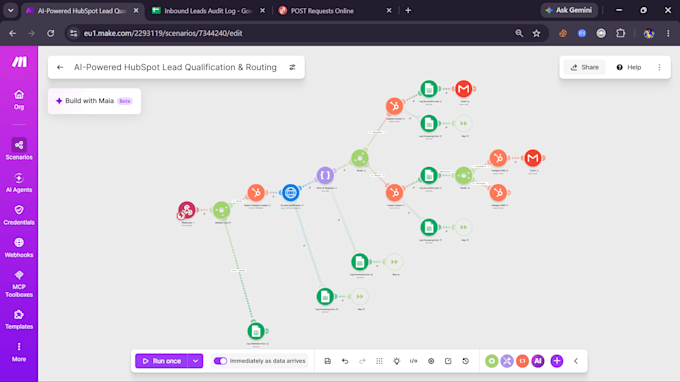Open the browser tab search dropdown

[10, 10]
